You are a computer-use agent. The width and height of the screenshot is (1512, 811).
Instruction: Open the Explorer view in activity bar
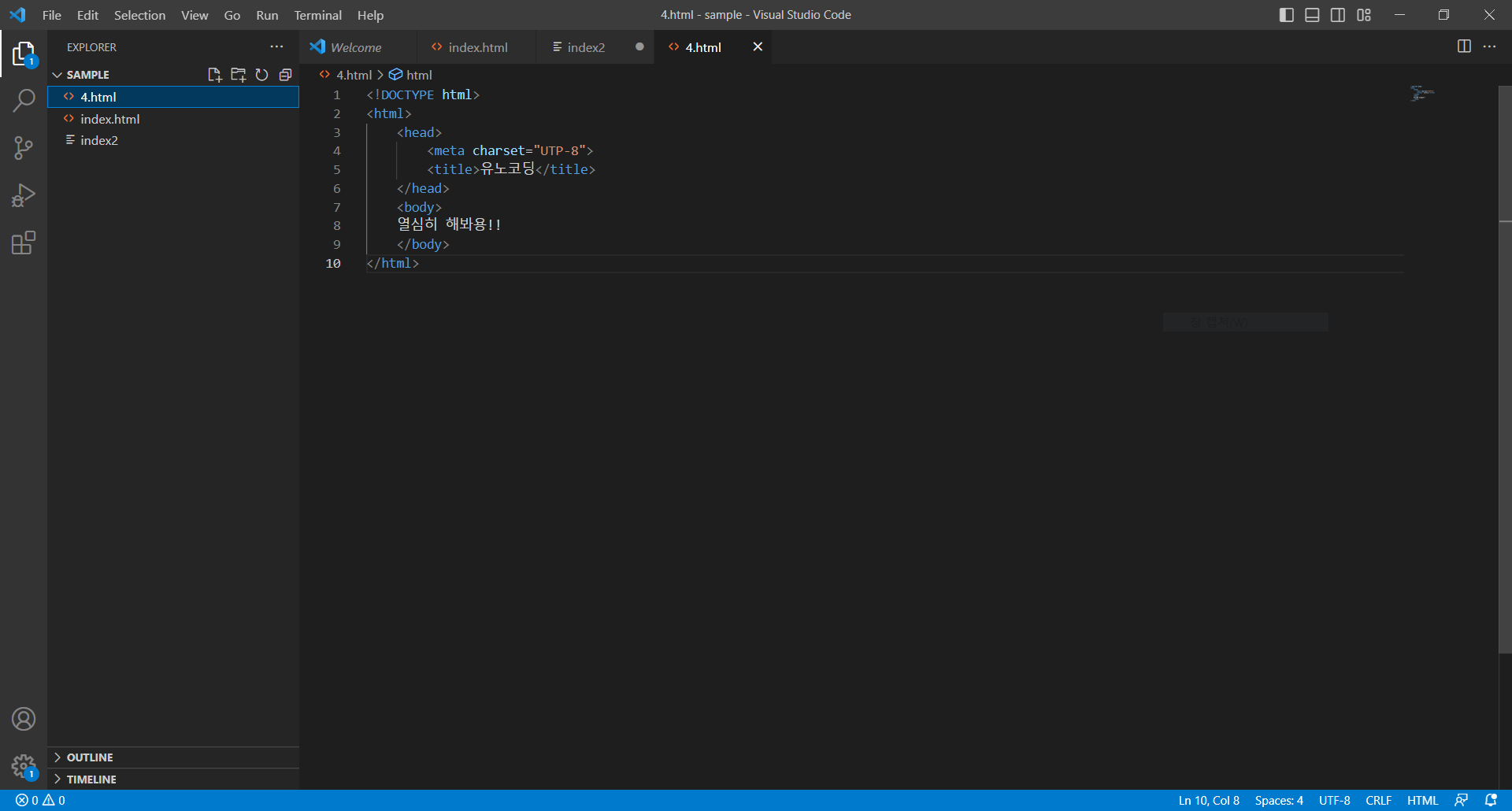(x=24, y=54)
